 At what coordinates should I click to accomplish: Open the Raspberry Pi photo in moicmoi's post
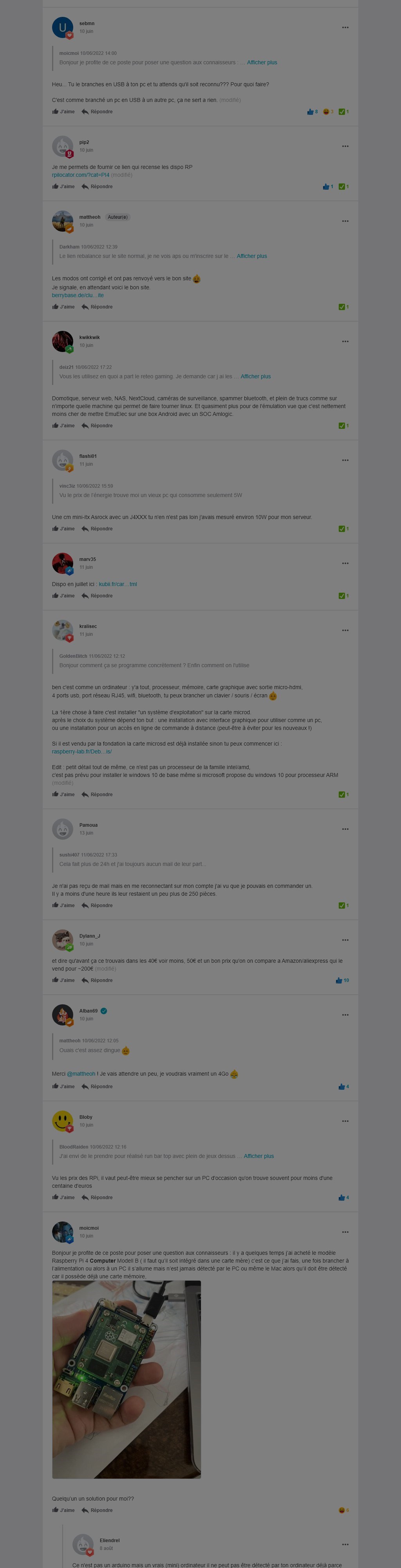click(x=126, y=1380)
